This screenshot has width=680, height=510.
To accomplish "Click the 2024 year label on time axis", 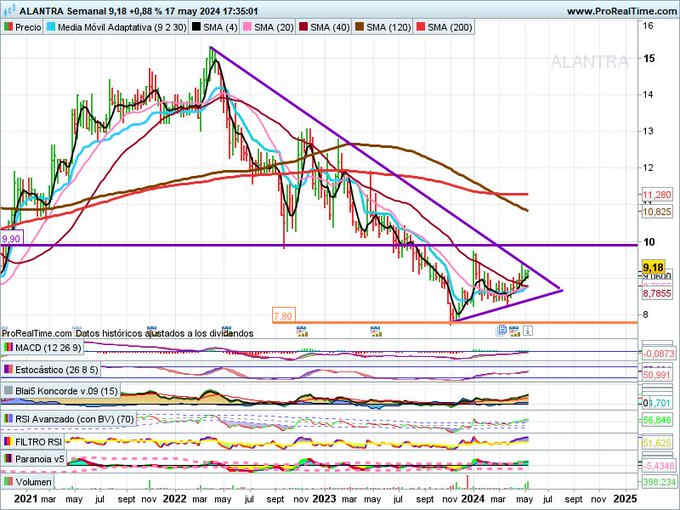I will pos(473,499).
